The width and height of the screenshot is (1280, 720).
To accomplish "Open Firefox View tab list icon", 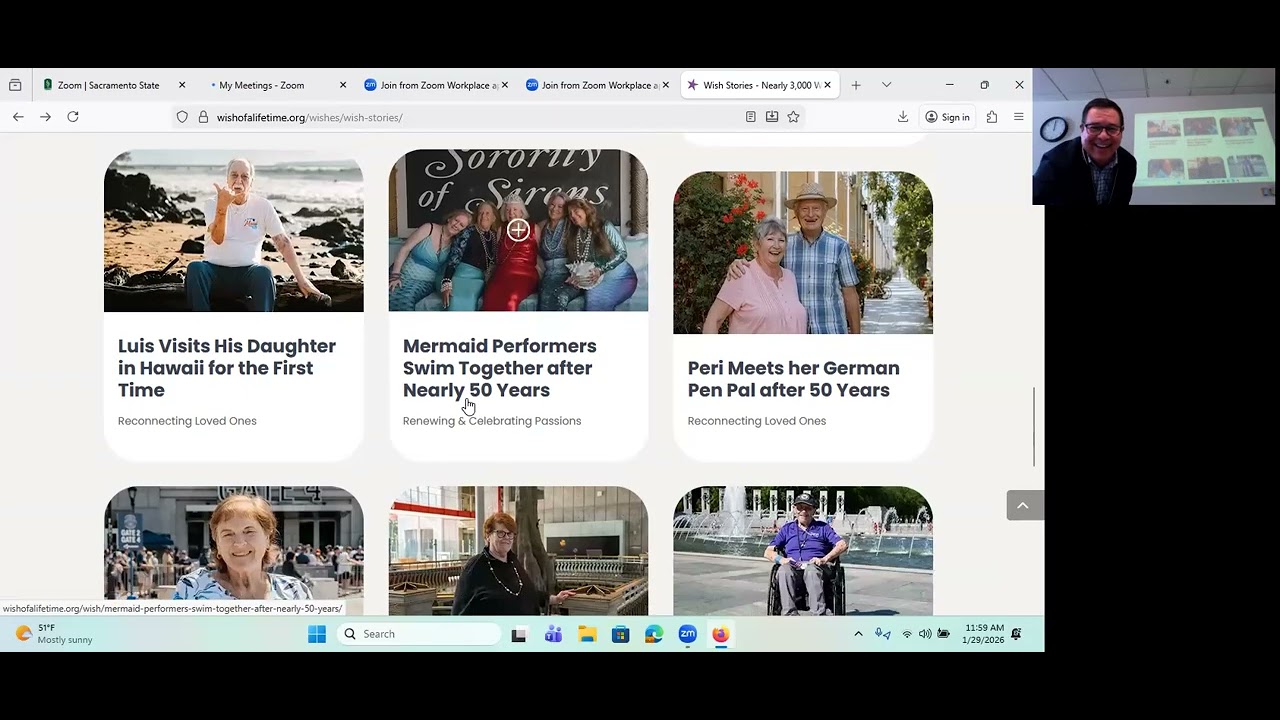I will pos(15,85).
